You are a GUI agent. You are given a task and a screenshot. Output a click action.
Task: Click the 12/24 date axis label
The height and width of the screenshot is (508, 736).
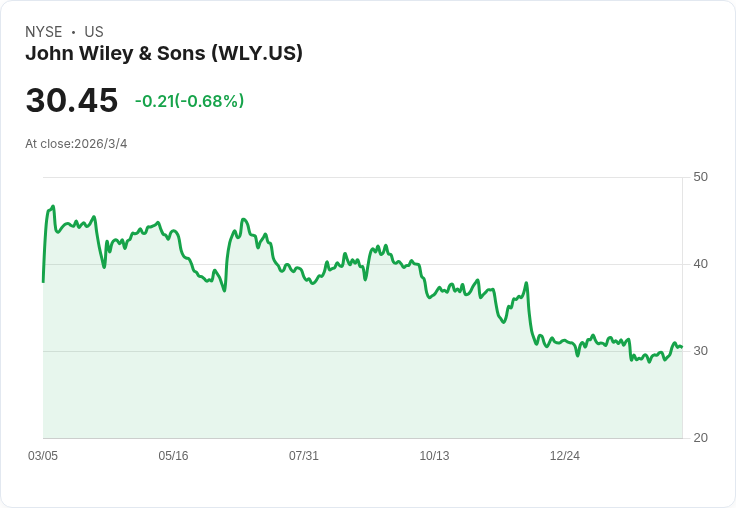(x=565, y=456)
